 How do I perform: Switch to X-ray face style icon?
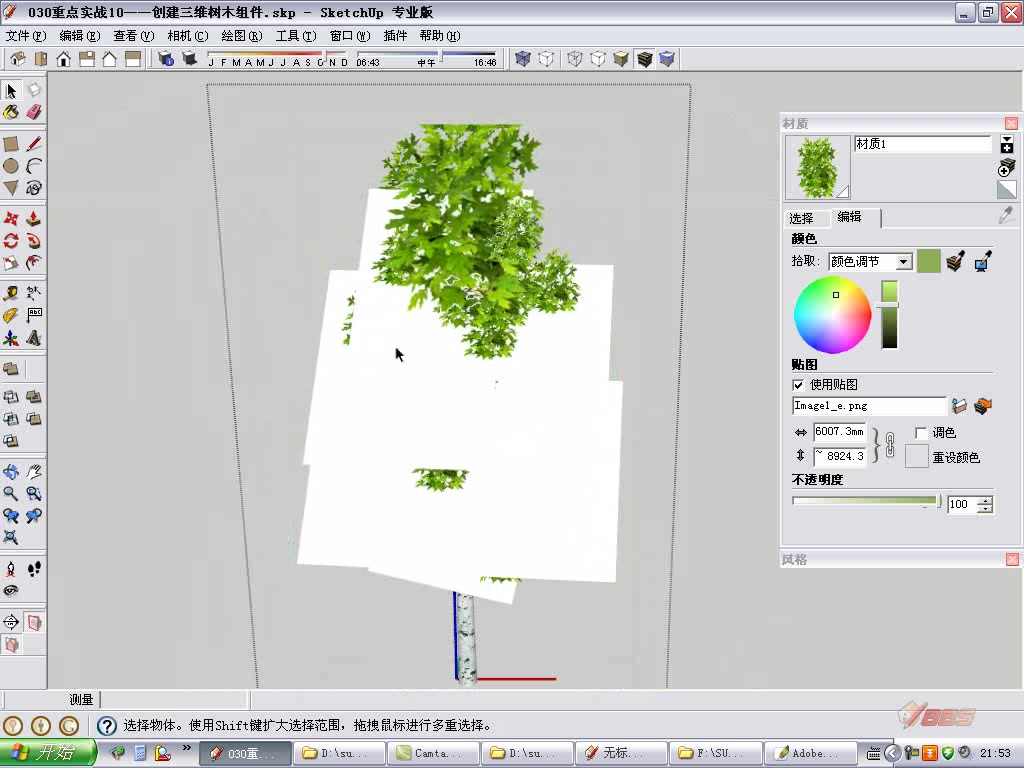pyautogui.click(x=522, y=59)
